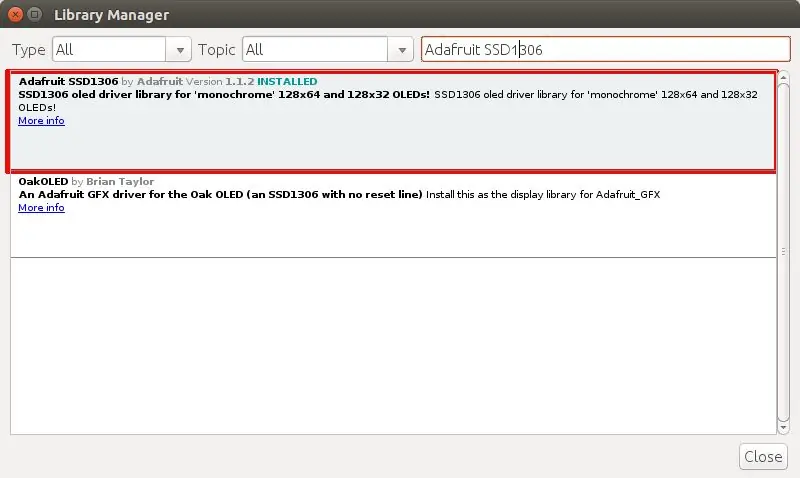Click the Library Manager window title

coord(111,15)
